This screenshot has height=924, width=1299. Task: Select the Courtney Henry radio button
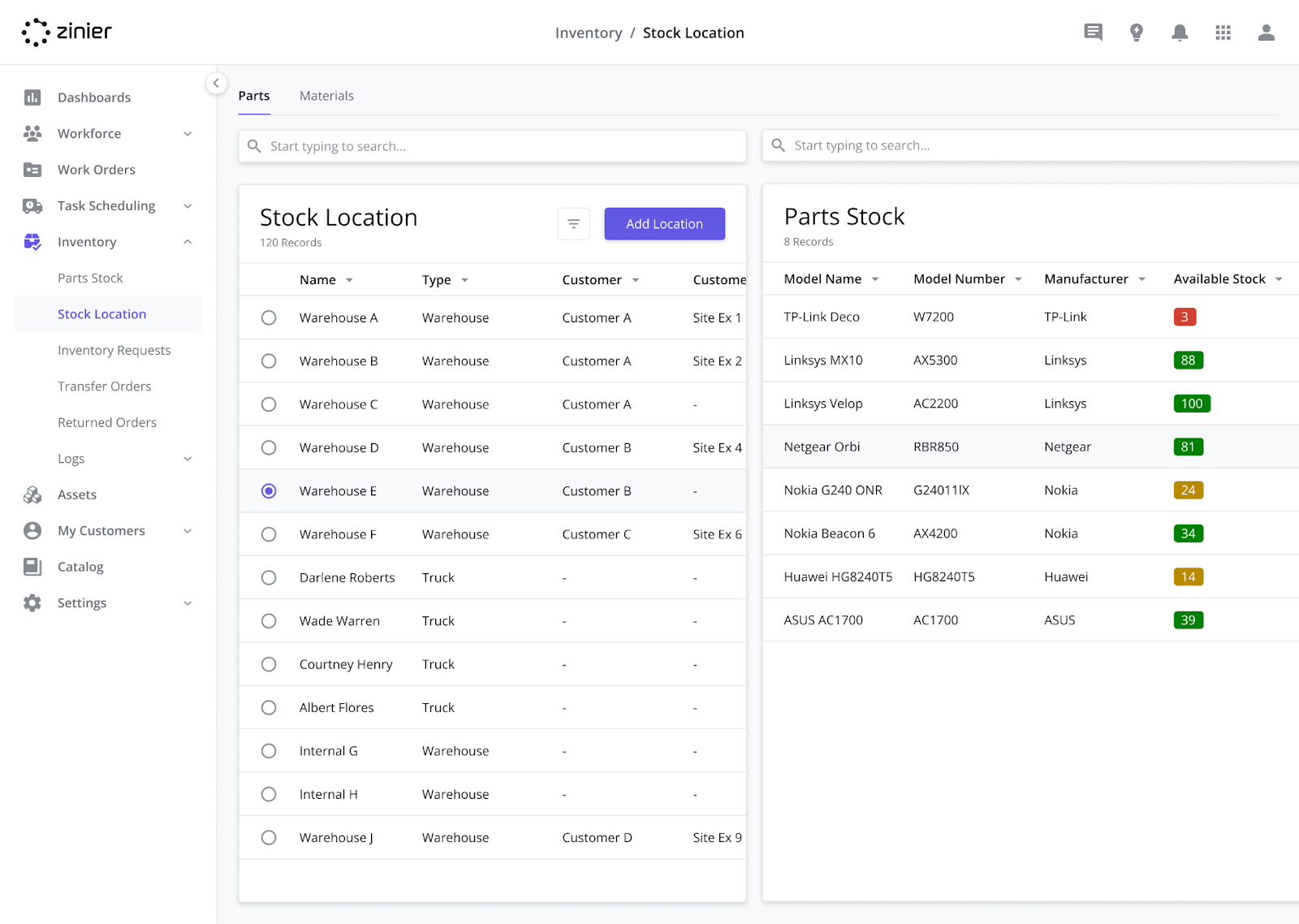[269, 664]
